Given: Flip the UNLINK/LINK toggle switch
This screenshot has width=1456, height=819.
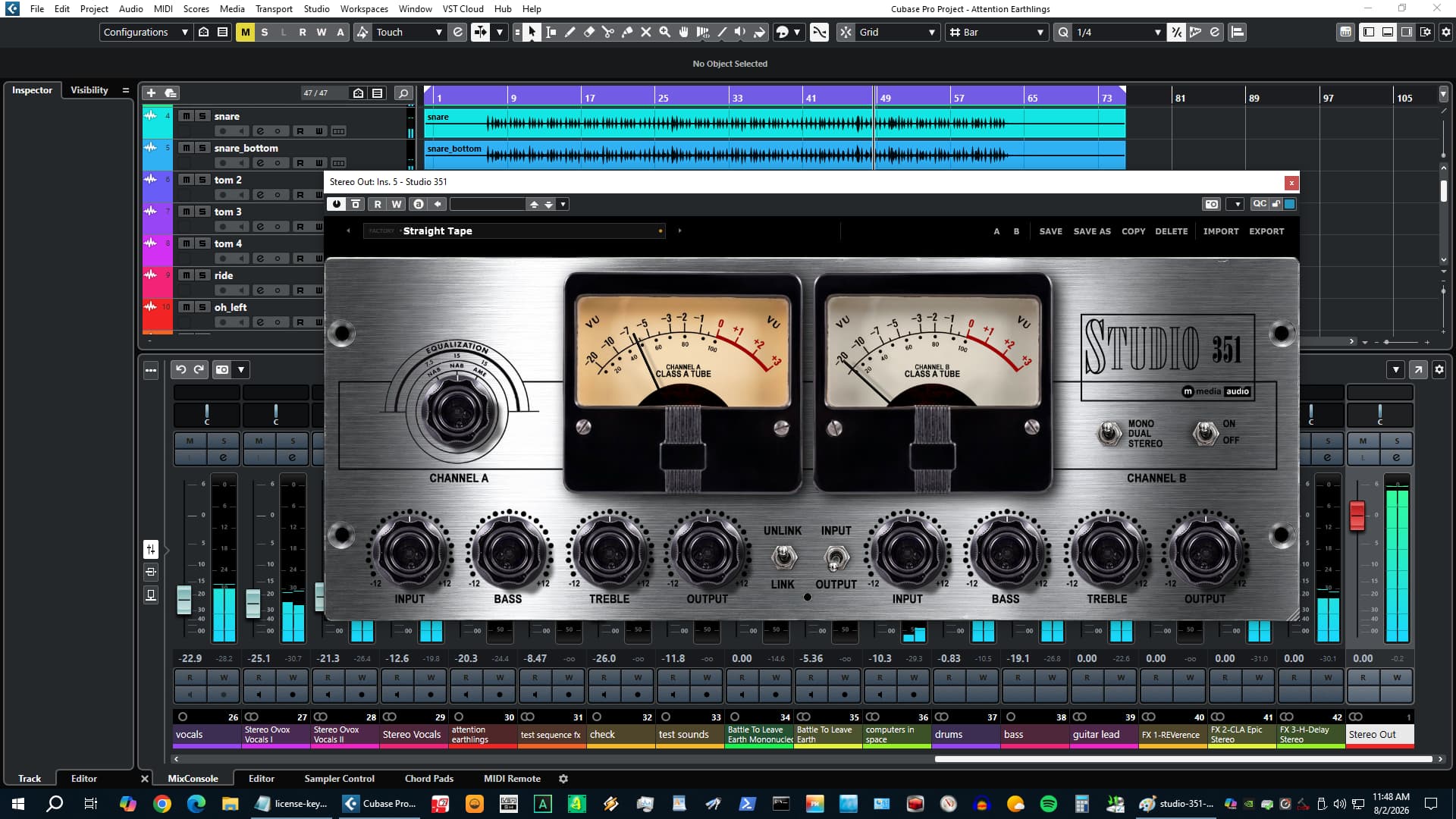Looking at the screenshot, I should pyautogui.click(x=783, y=558).
